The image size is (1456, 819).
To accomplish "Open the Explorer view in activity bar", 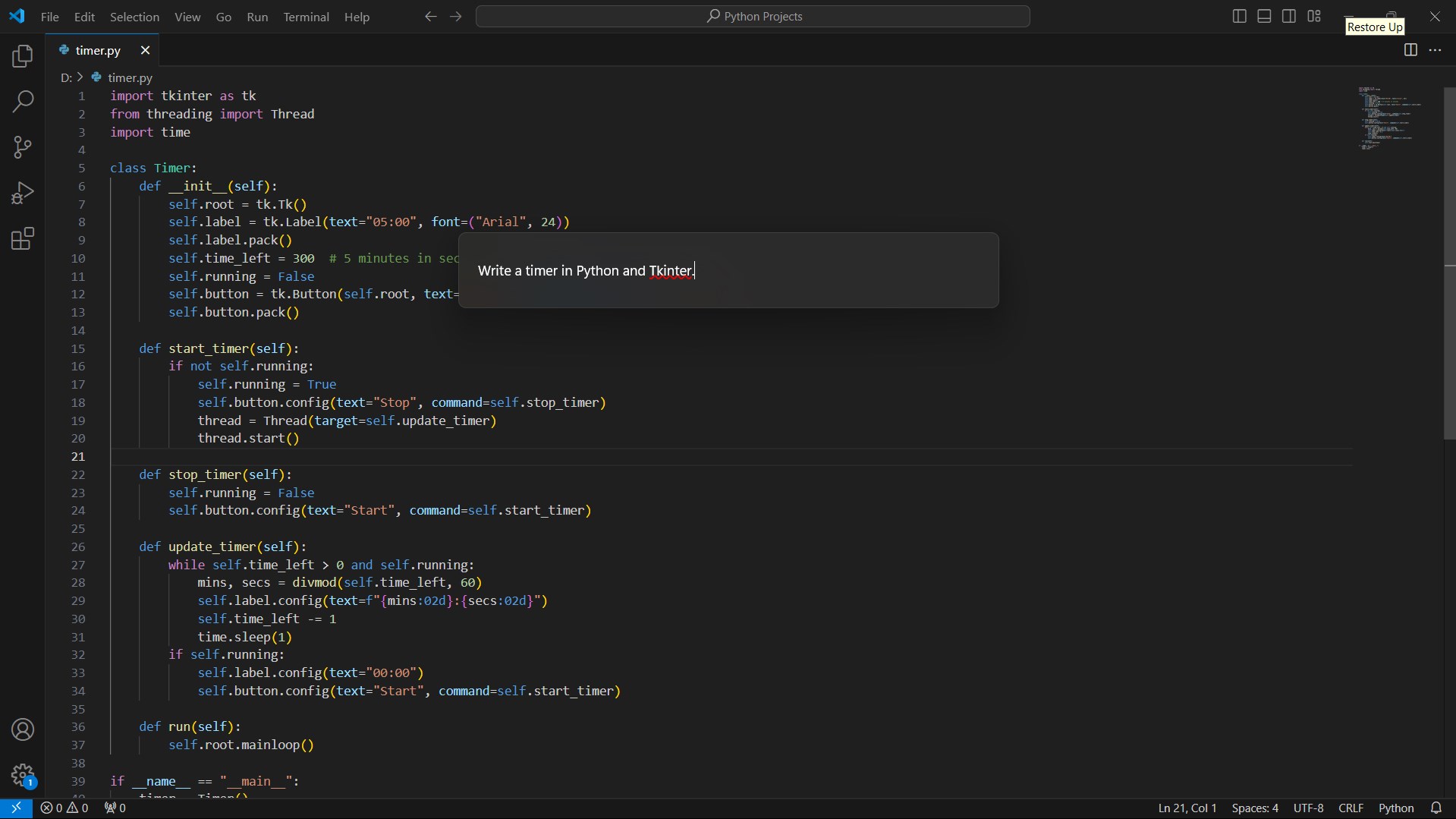I will [x=23, y=56].
